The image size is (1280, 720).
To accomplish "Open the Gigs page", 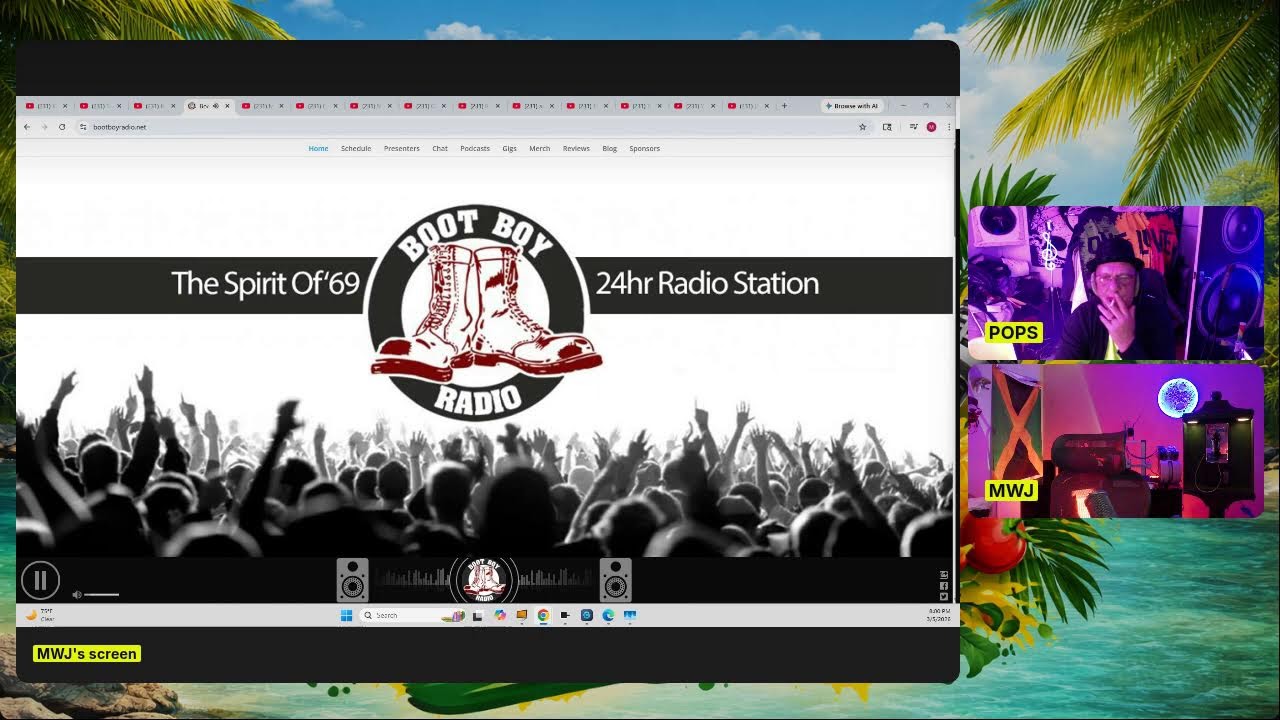I will [x=510, y=148].
